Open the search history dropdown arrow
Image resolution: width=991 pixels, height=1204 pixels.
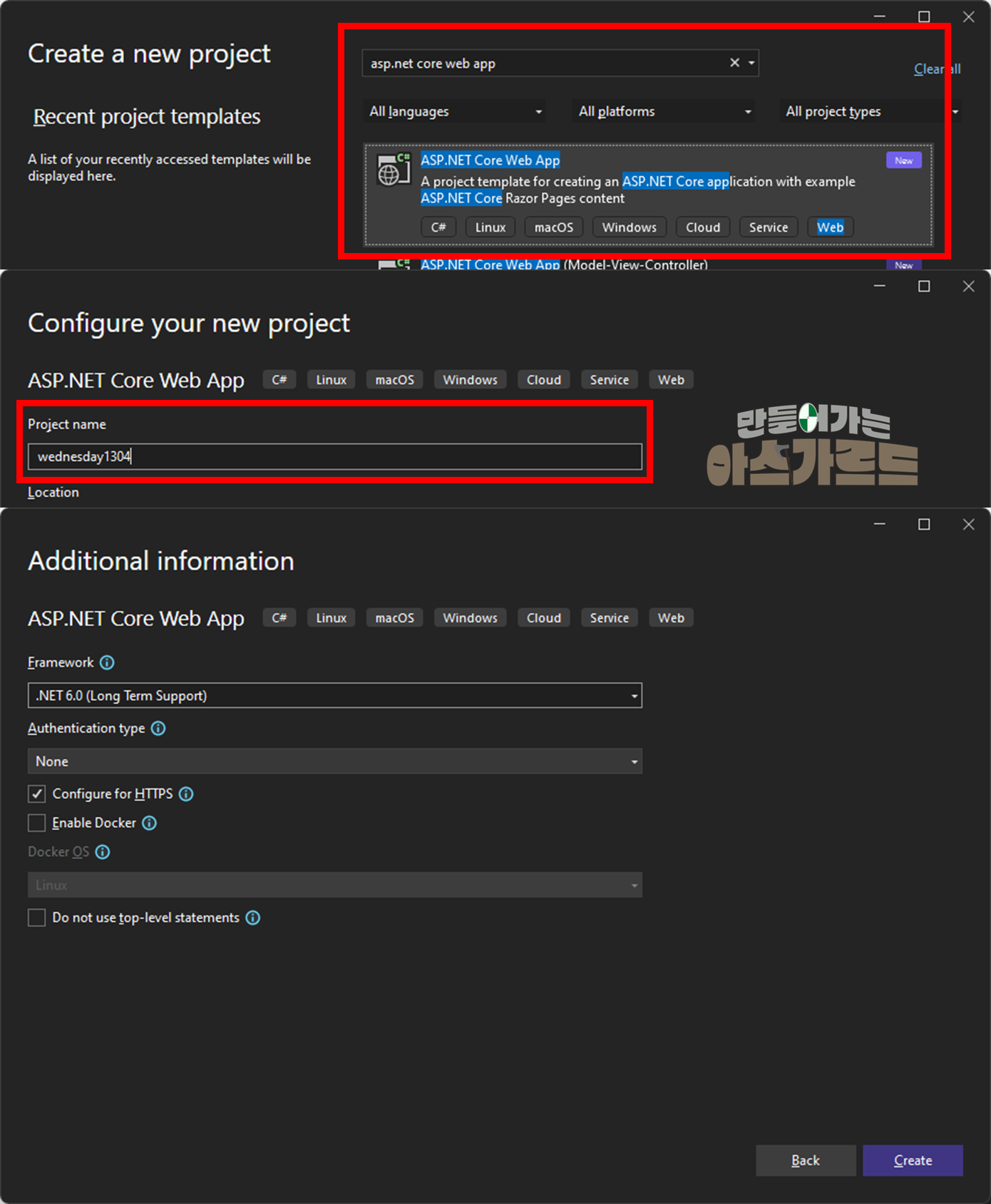(751, 63)
